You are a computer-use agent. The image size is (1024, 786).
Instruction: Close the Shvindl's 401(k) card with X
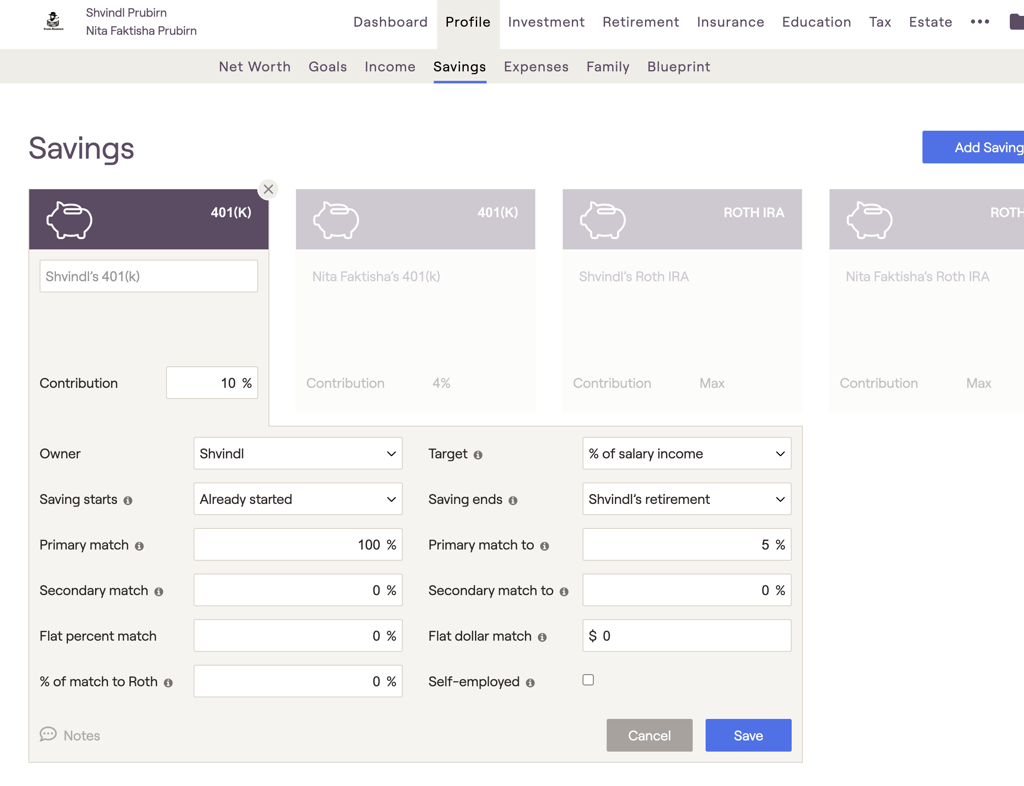(268, 189)
